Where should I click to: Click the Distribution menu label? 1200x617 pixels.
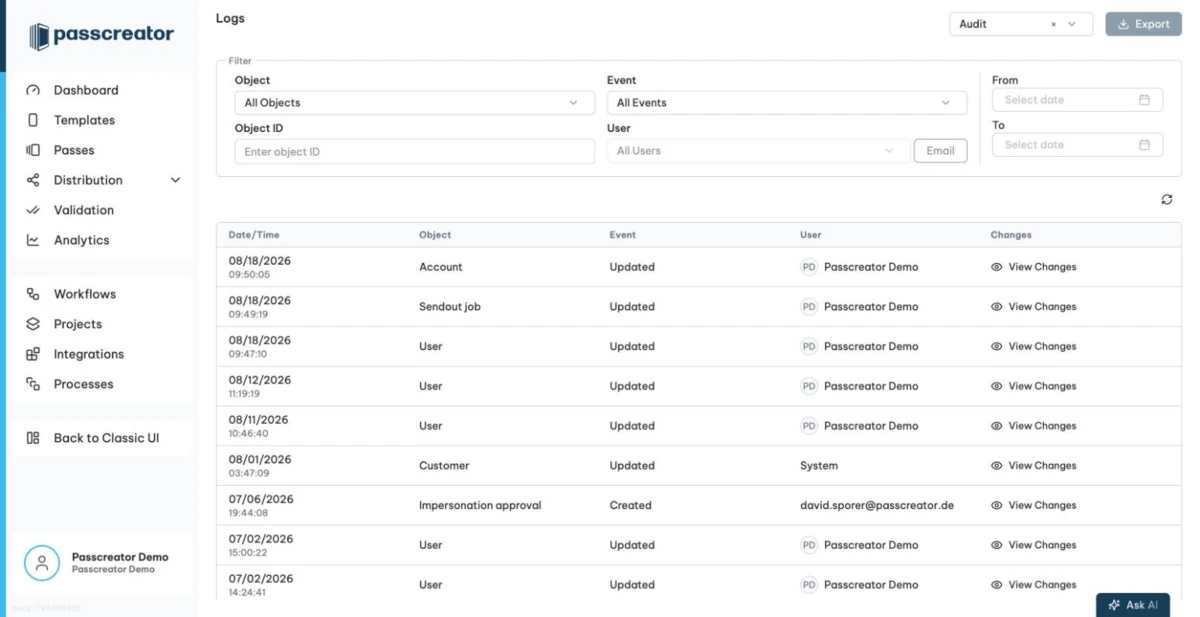88,180
